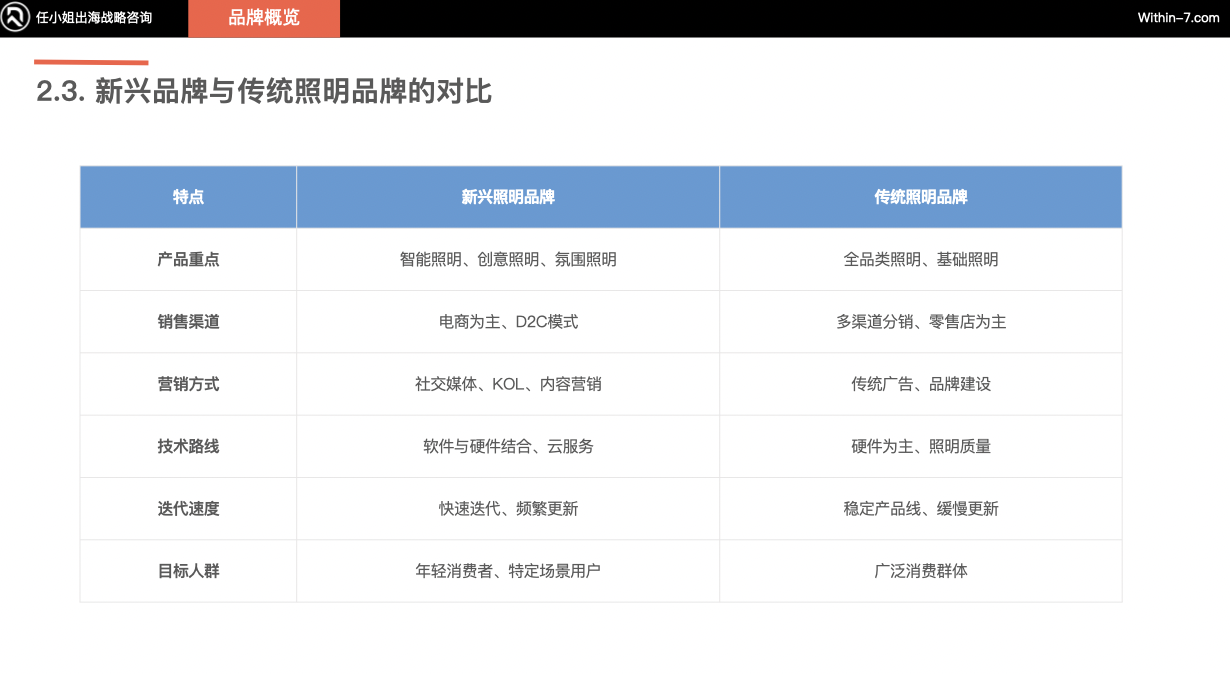Screen dimensions: 1230x674
Task: Click the 技术路线 row label
Action: tap(188, 446)
